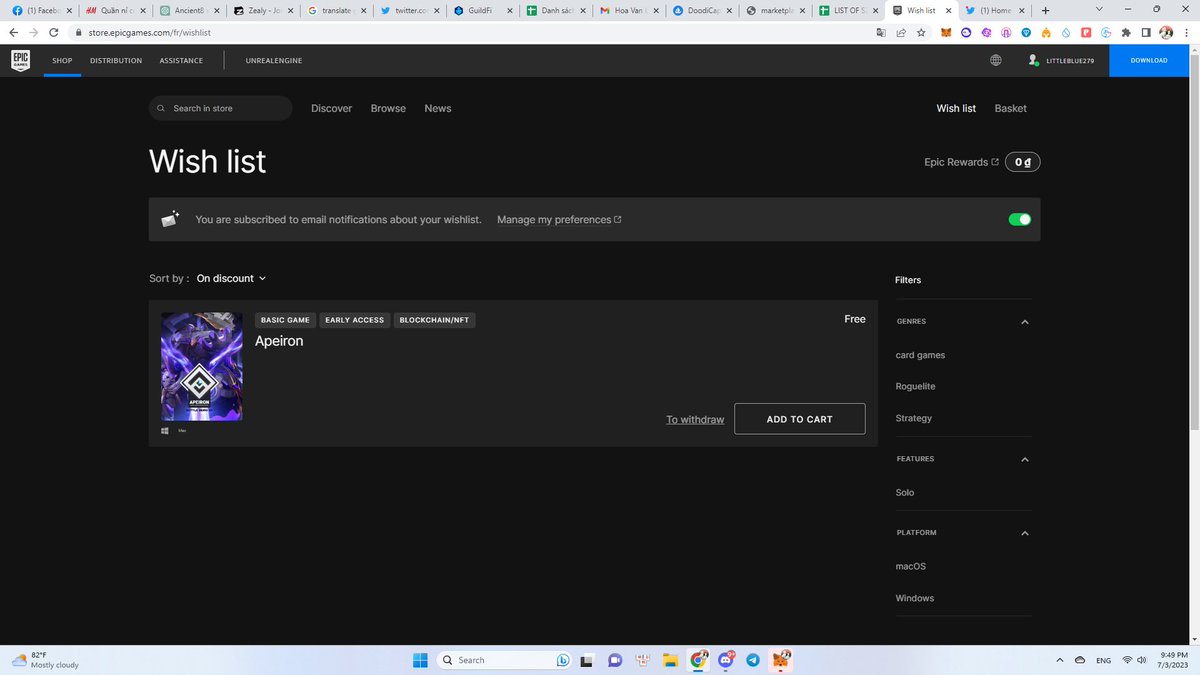Filter by Solo feature
Screen dimensions: 1200x675
tap(905, 492)
